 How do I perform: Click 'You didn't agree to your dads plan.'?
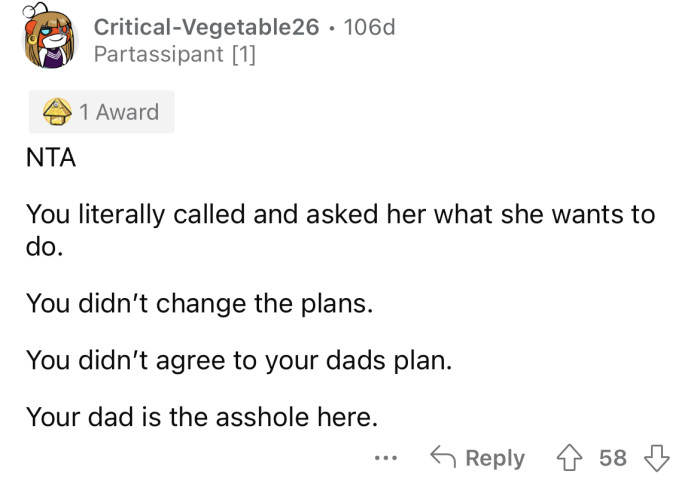[x=239, y=358]
